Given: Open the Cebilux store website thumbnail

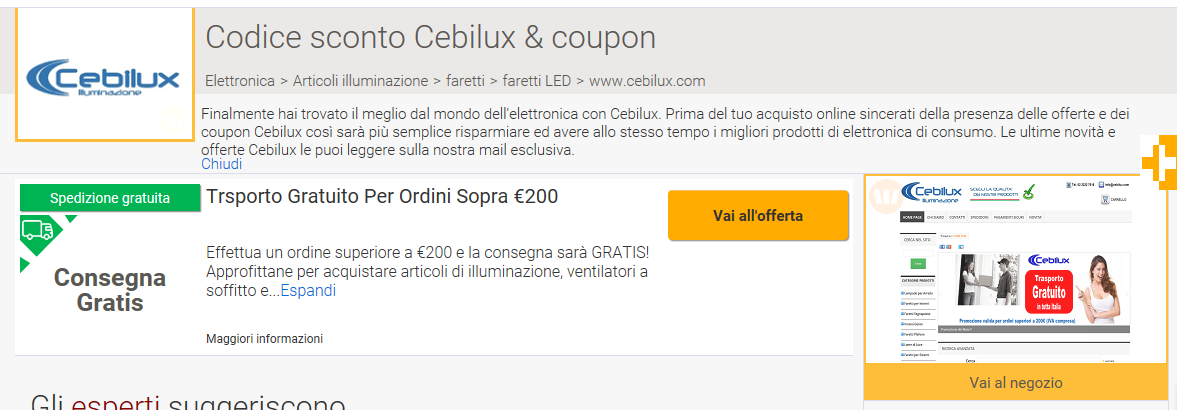Looking at the screenshot, I should 1016,270.
